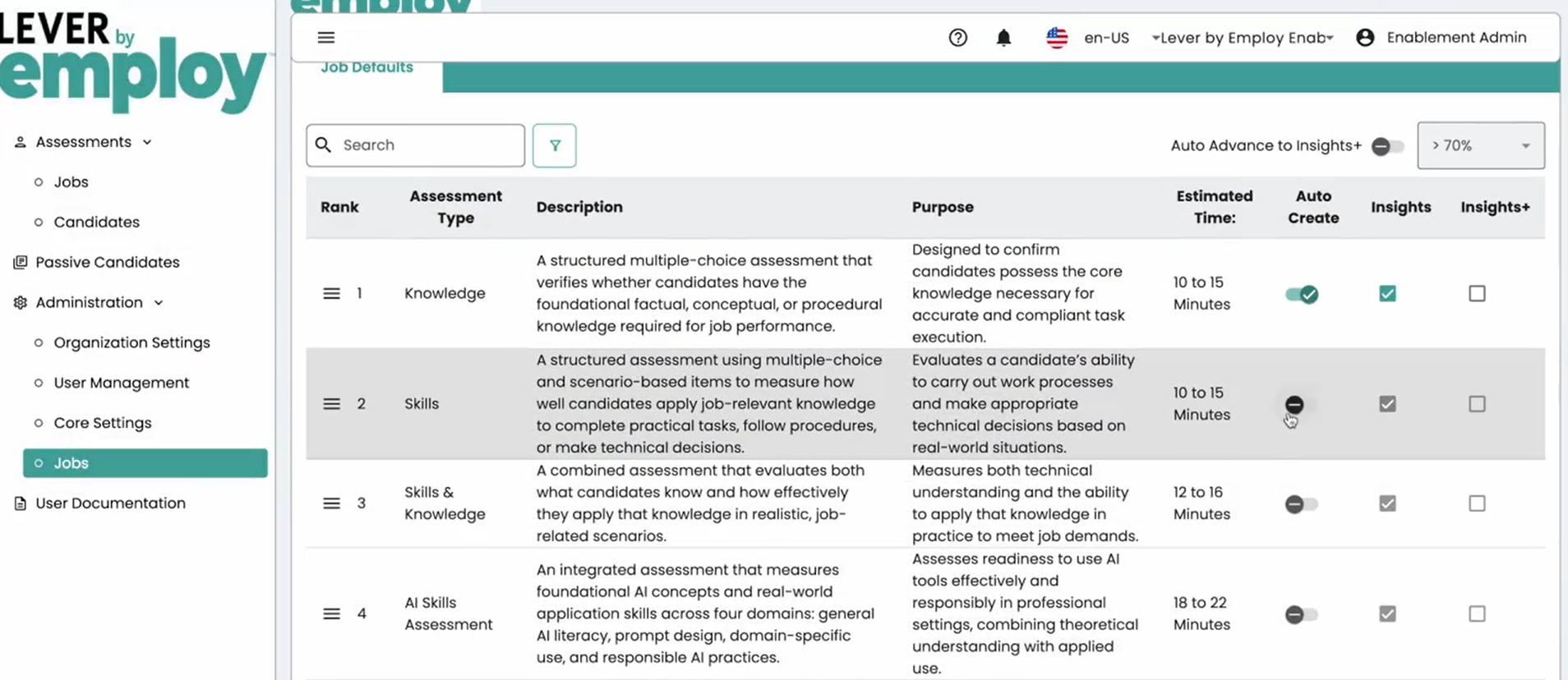1568x680 pixels.
Task: Open the > 70% threshold dropdown
Action: point(1480,145)
